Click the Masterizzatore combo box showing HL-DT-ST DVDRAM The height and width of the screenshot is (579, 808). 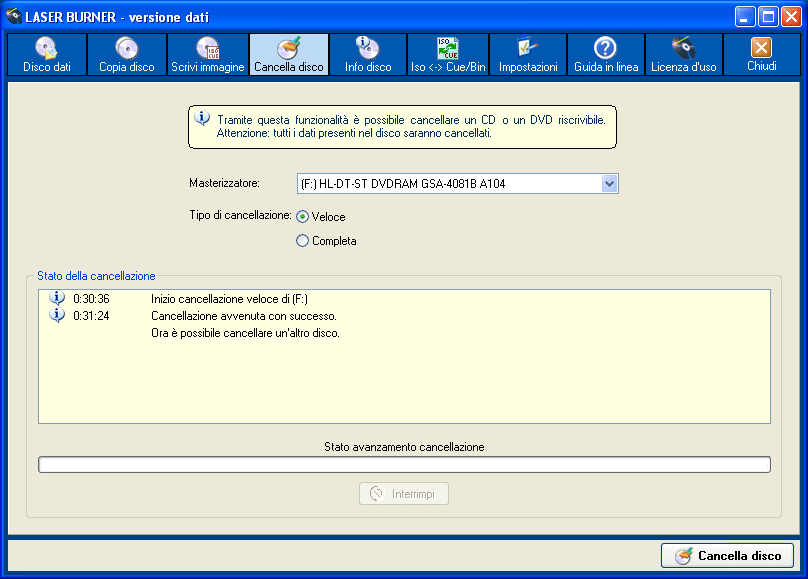click(448, 183)
